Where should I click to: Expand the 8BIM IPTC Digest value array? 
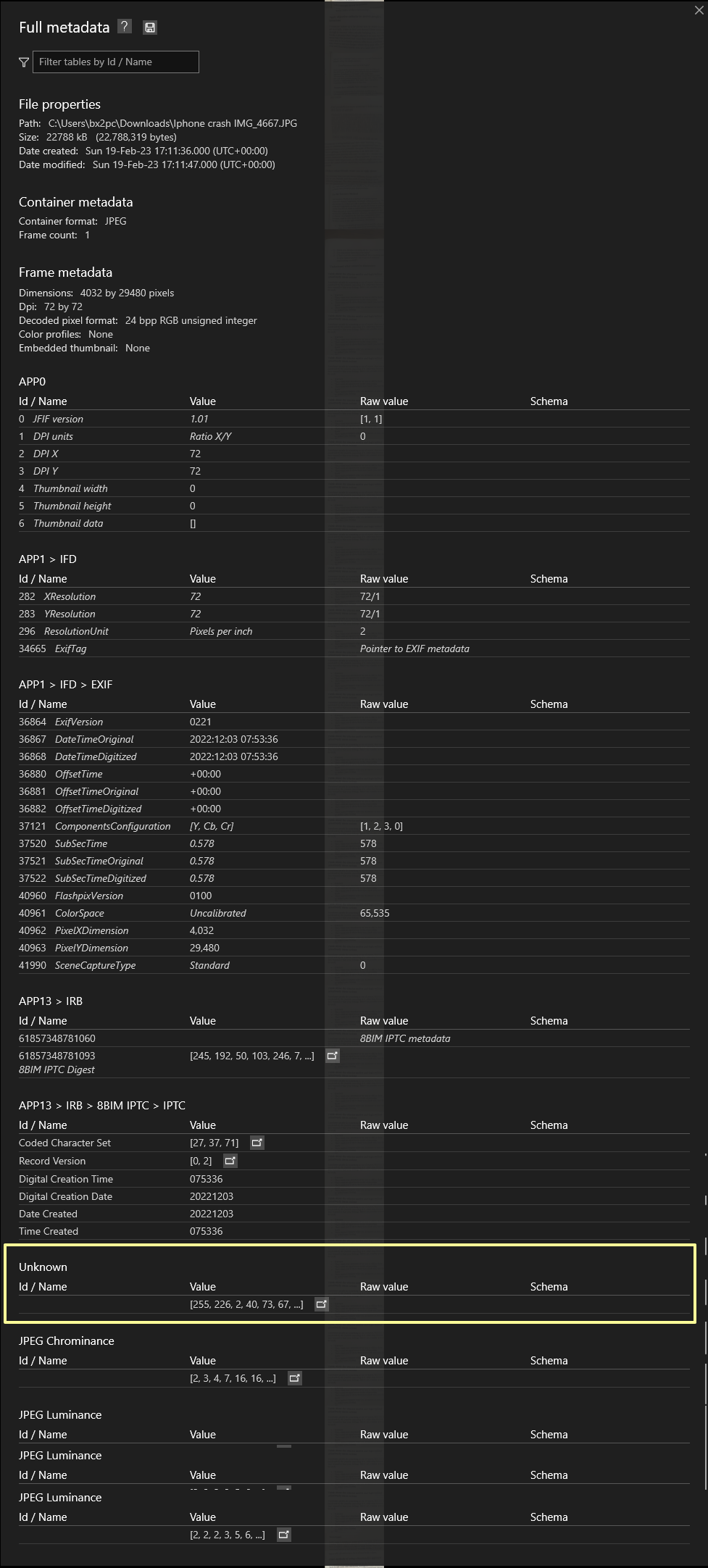pos(332,1056)
